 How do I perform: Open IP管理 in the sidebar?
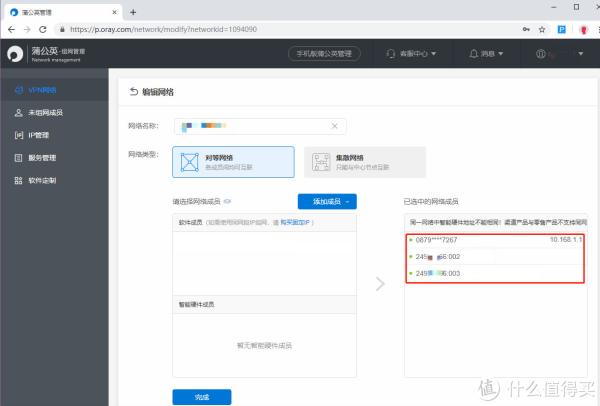[38, 135]
